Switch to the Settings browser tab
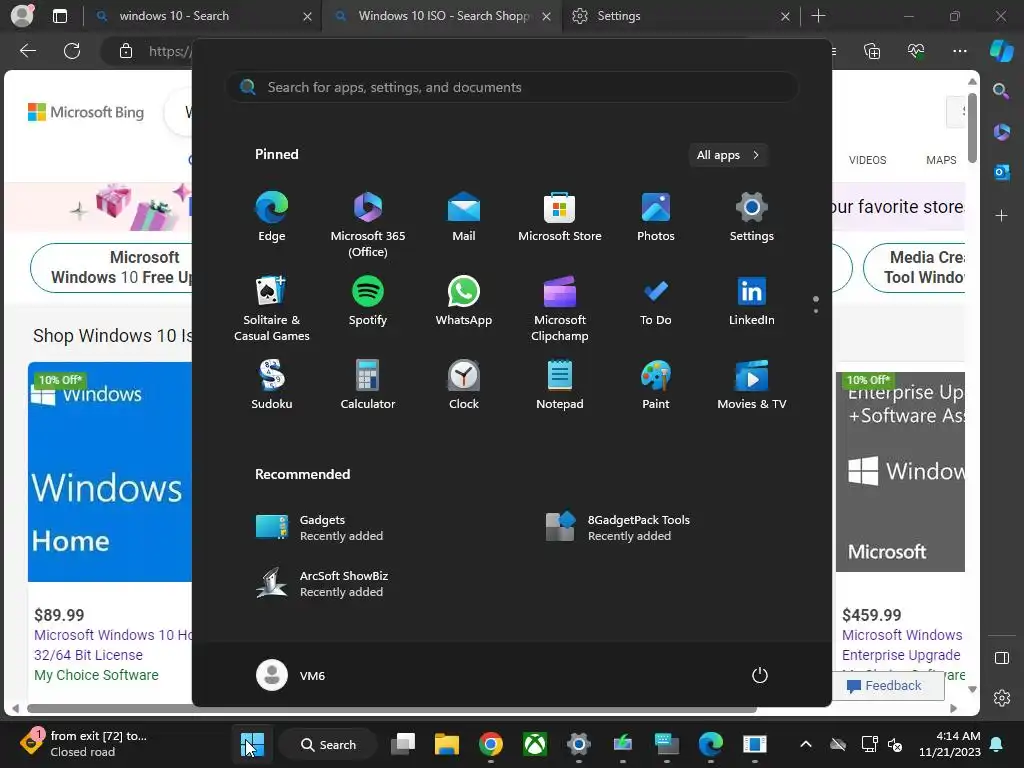This screenshot has width=1024, height=768. pyautogui.click(x=679, y=16)
